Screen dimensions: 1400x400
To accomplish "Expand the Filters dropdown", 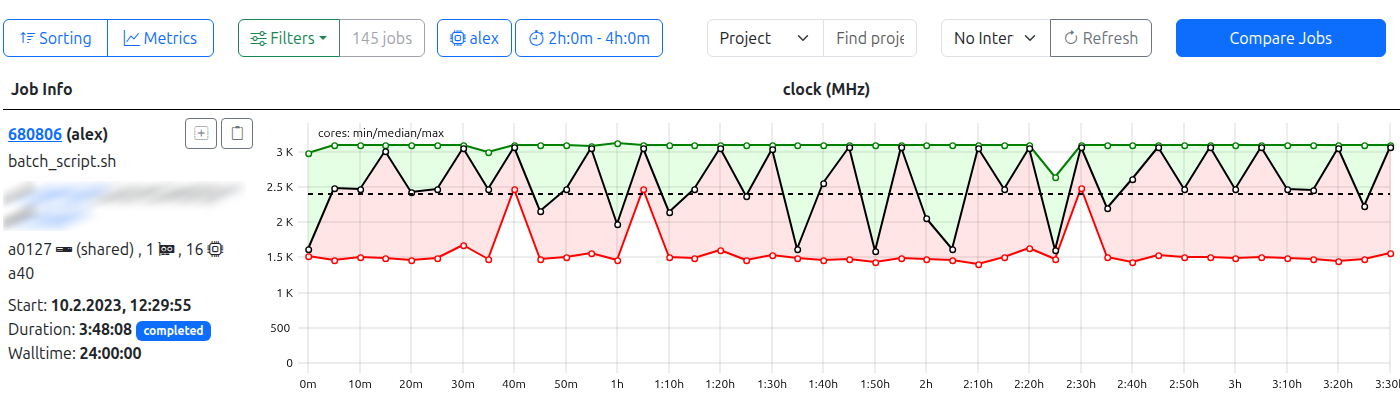I will click(288, 38).
